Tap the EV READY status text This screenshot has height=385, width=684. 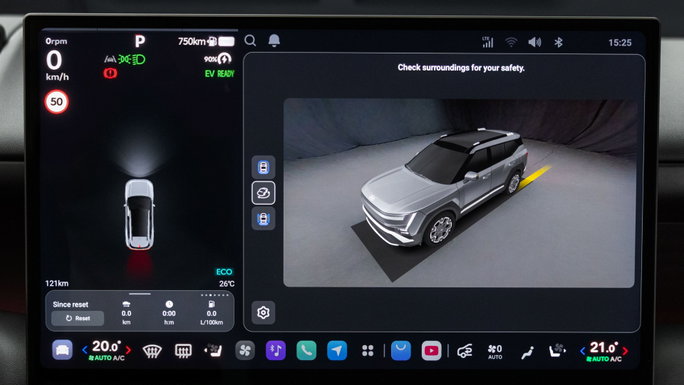click(219, 74)
